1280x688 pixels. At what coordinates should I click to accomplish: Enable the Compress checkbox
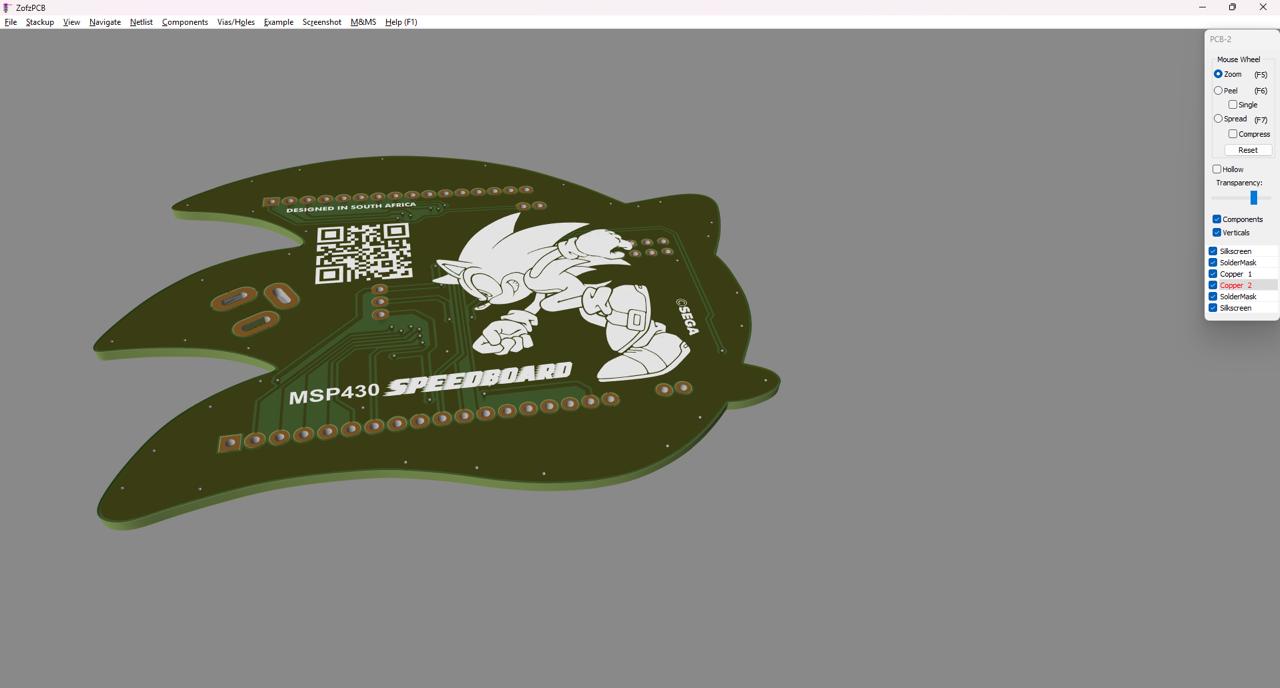[1233, 134]
